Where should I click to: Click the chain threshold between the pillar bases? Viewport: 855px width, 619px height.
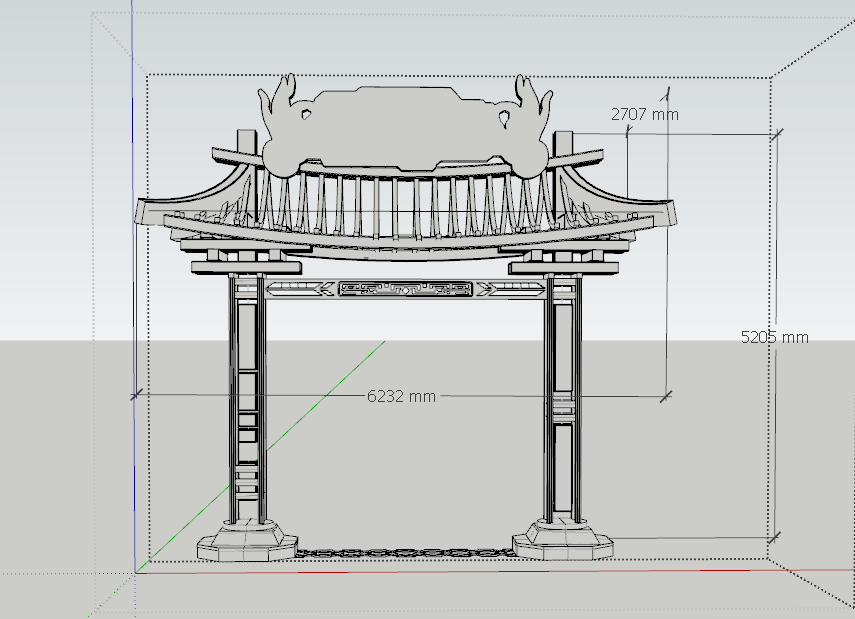coord(405,552)
